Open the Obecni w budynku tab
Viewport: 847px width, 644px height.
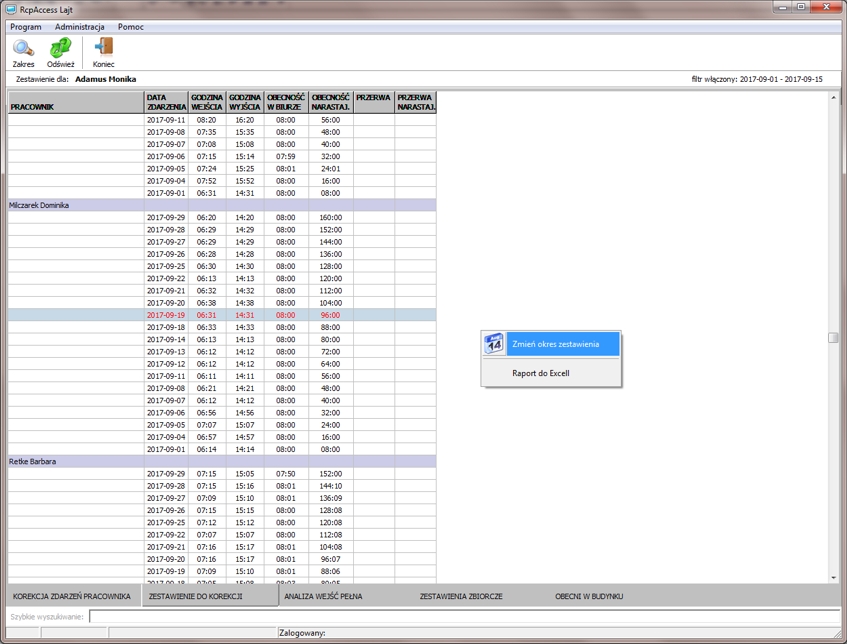(x=589, y=596)
